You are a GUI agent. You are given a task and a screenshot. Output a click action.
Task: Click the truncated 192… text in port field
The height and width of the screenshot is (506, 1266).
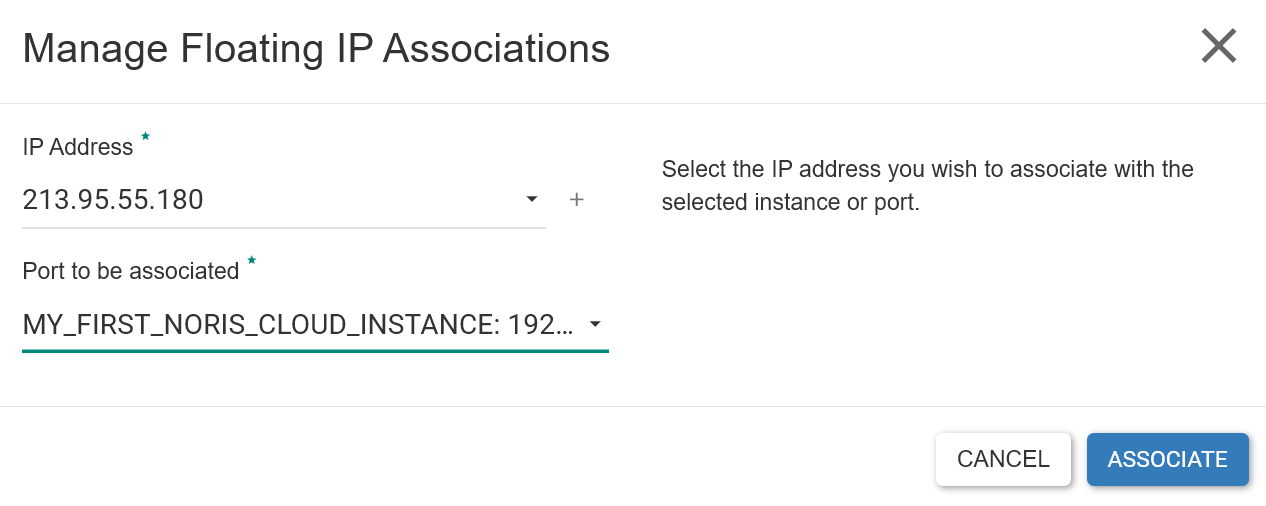541,324
